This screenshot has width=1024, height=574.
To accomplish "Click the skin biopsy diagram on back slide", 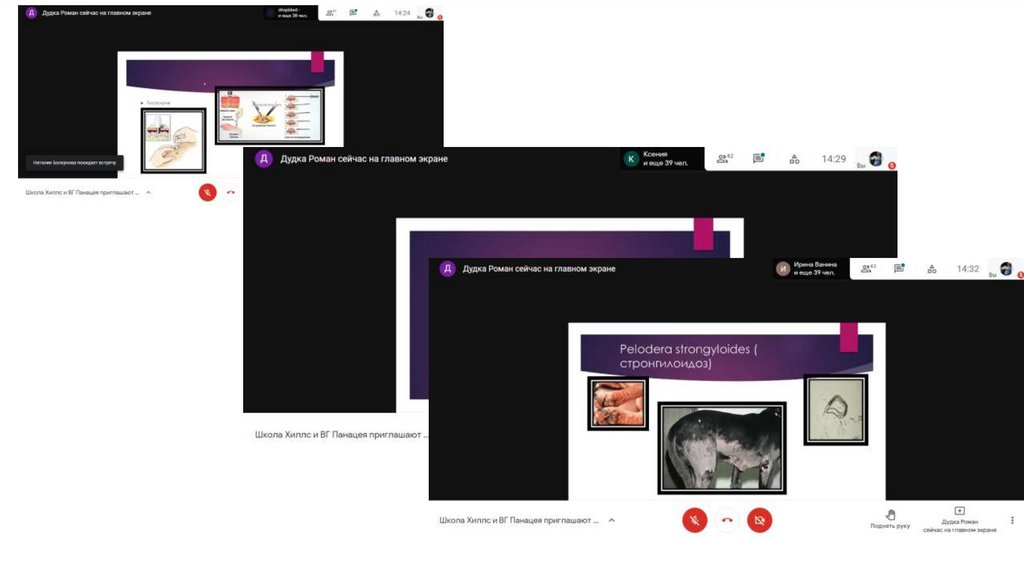I will coord(270,116).
